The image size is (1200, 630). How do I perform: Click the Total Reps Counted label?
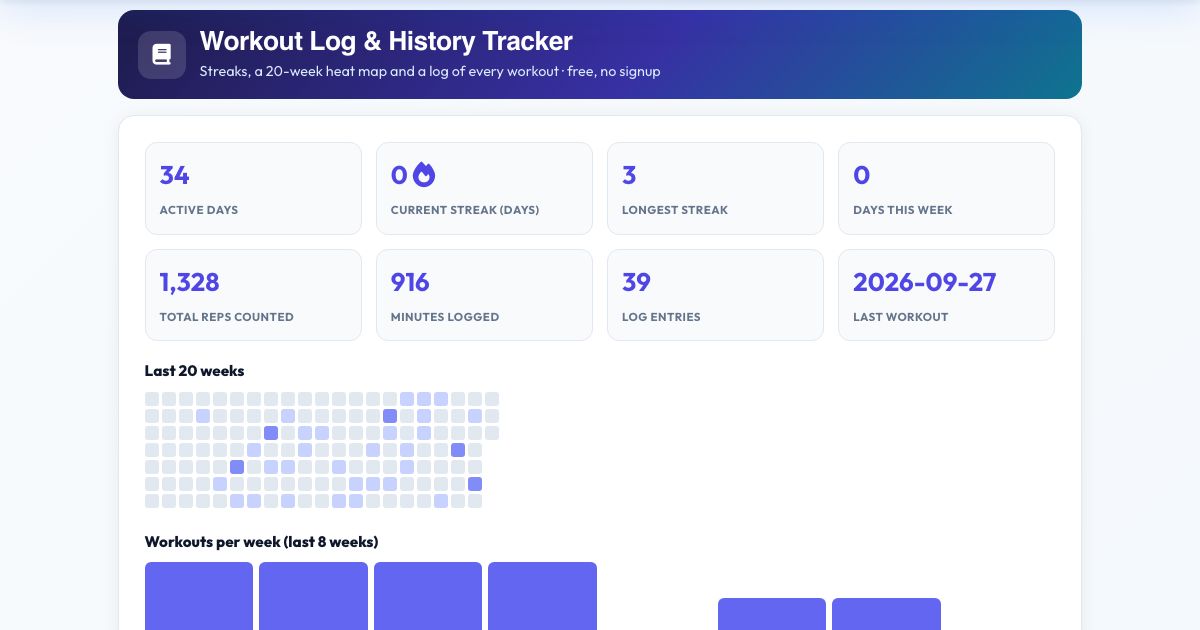[227, 317]
